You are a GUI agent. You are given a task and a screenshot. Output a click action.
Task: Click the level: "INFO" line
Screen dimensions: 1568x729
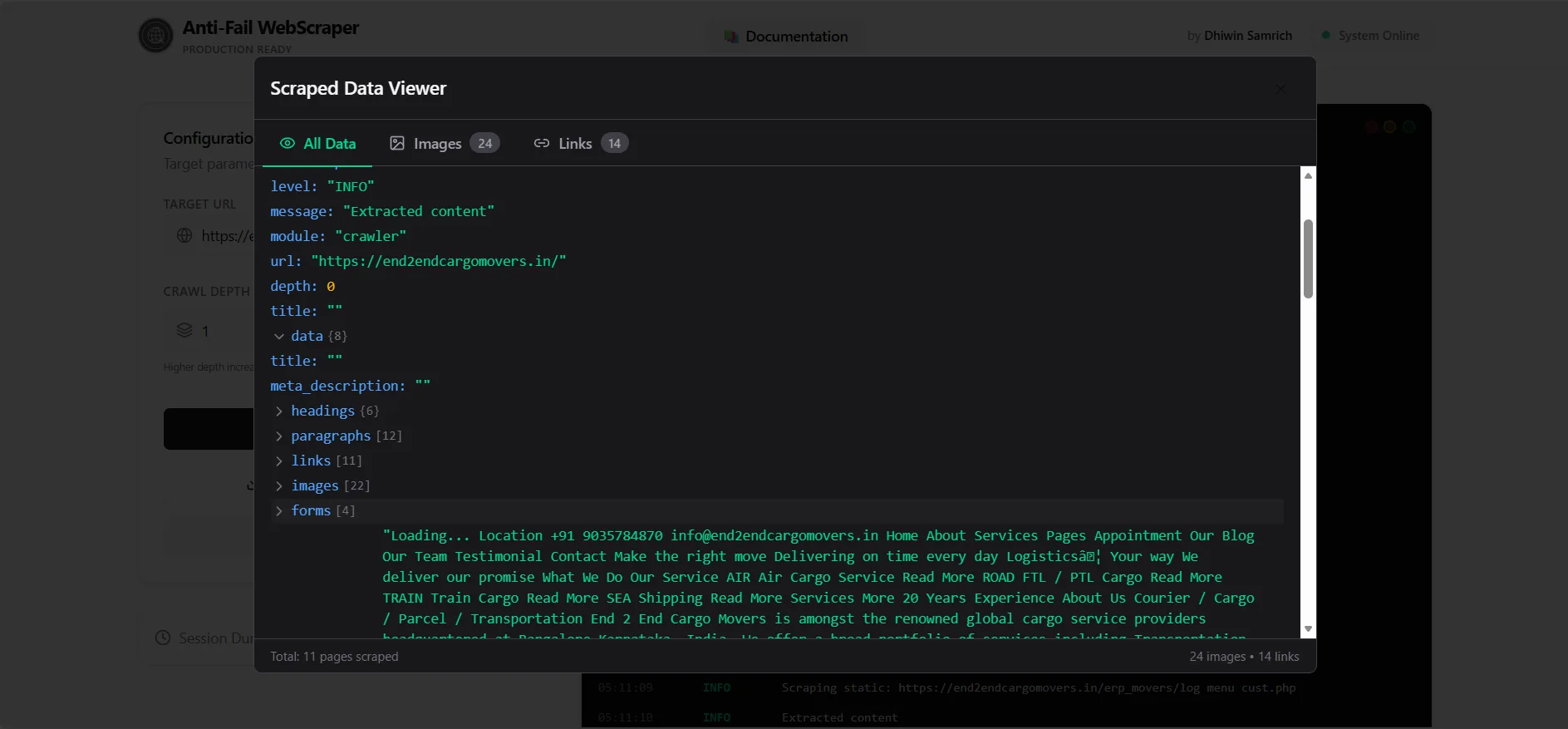pyautogui.click(x=322, y=186)
